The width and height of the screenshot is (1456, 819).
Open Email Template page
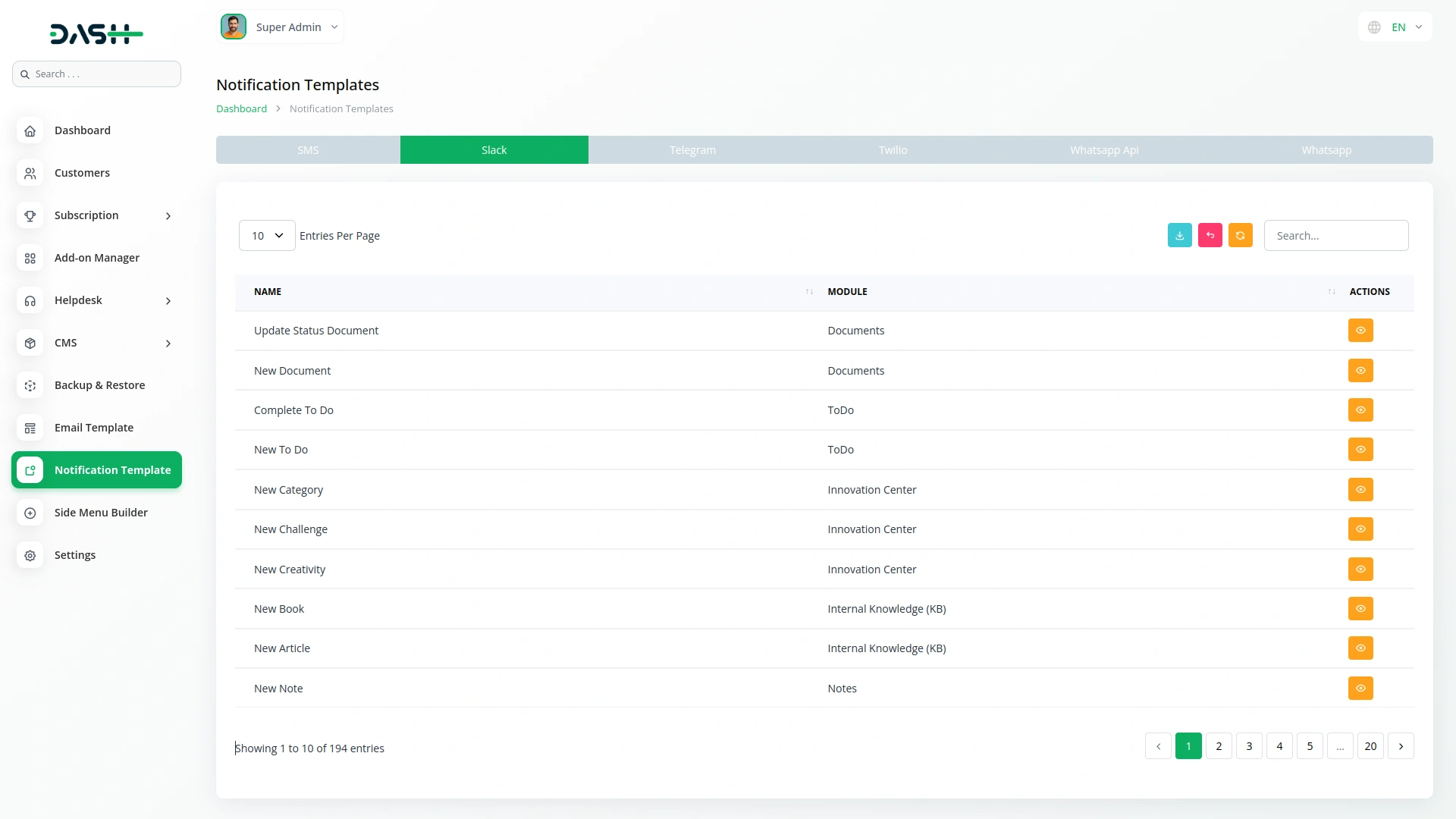(x=93, y=428)
